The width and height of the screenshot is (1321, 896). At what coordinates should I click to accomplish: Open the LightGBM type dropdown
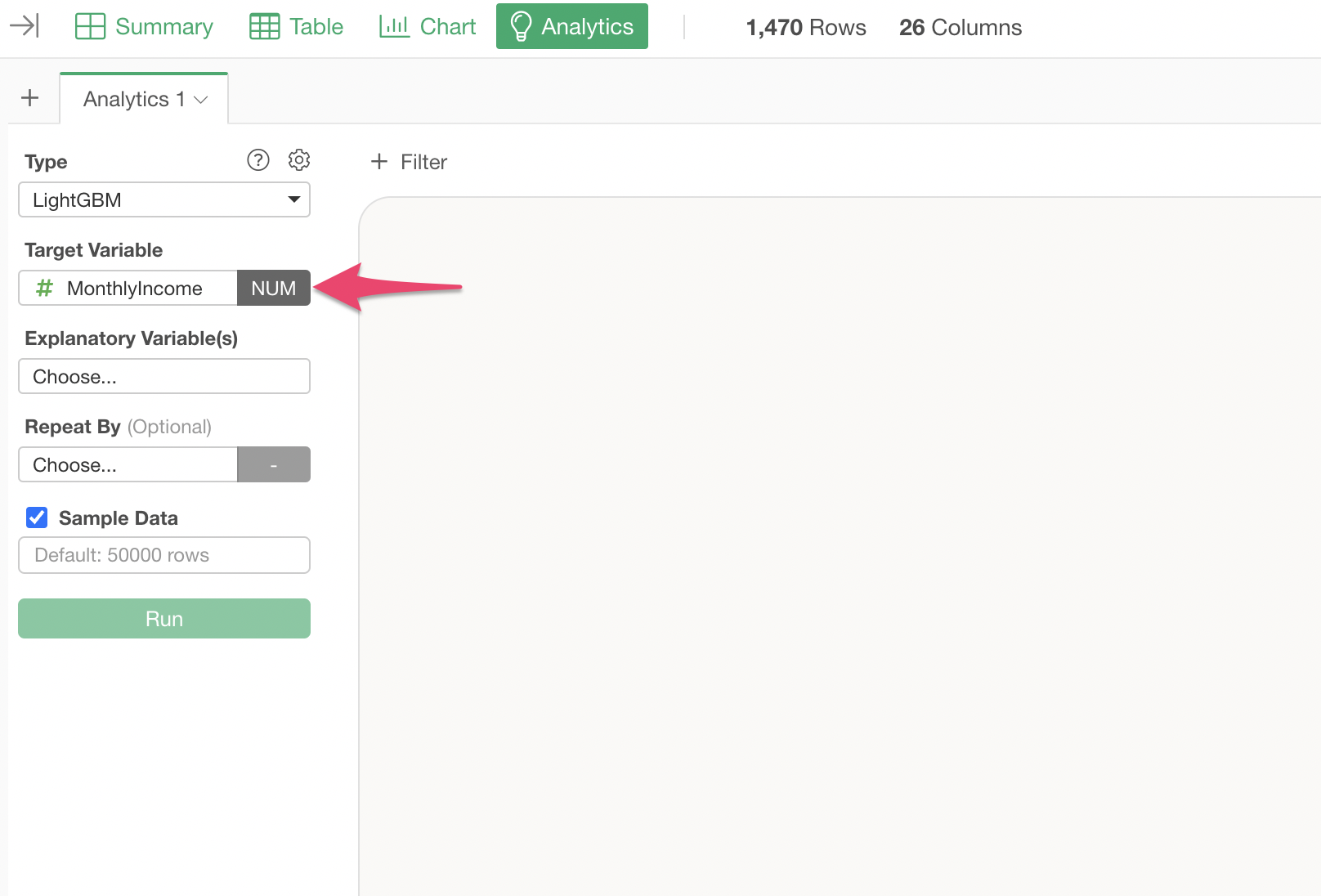164,200
